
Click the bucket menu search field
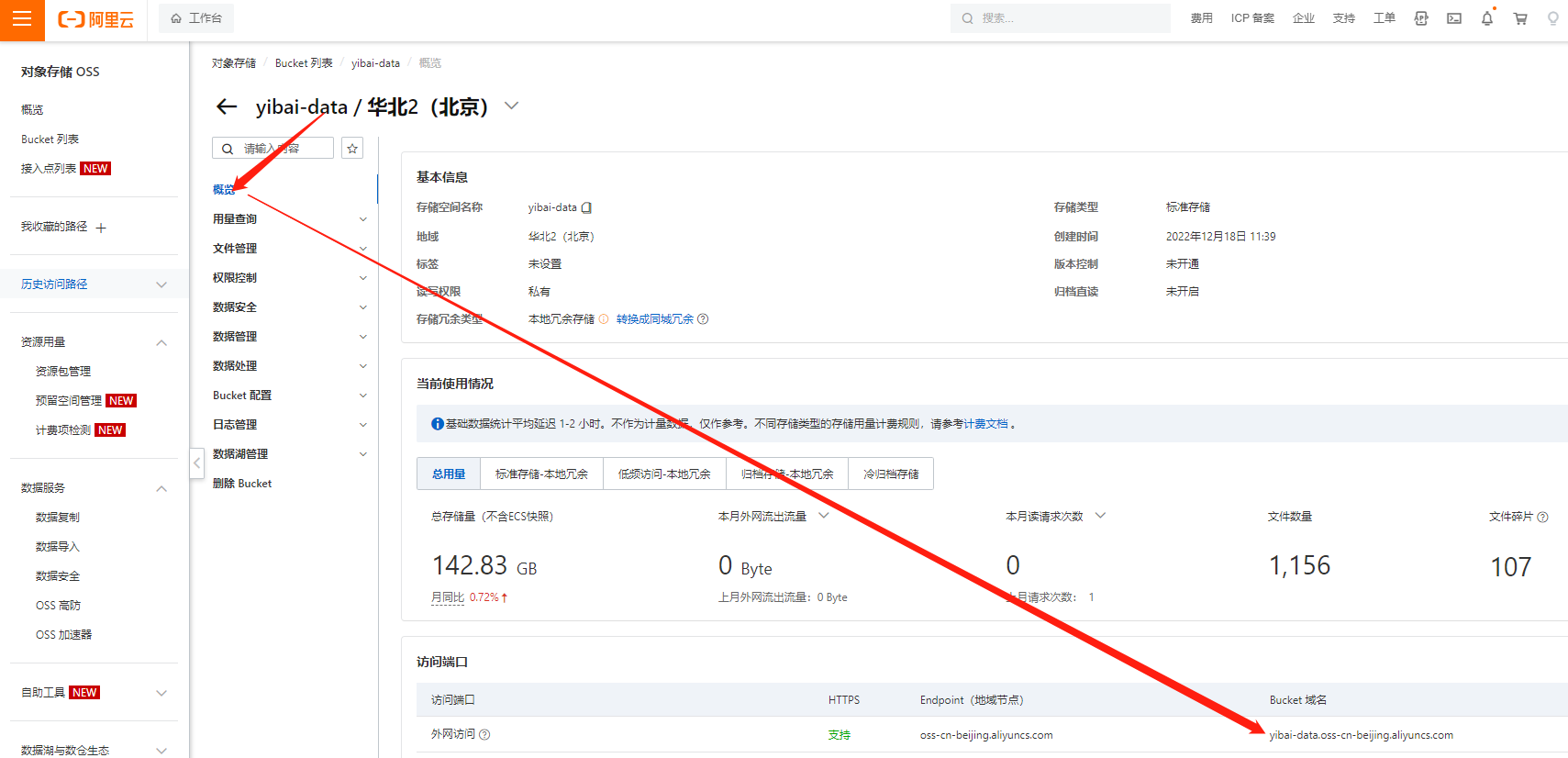click(x=272, y=149)
